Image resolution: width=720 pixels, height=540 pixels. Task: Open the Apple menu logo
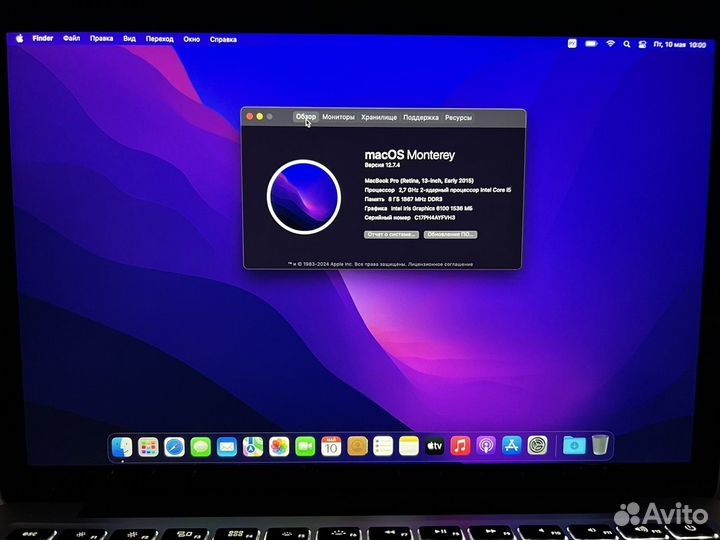click(x=20, y=39)
